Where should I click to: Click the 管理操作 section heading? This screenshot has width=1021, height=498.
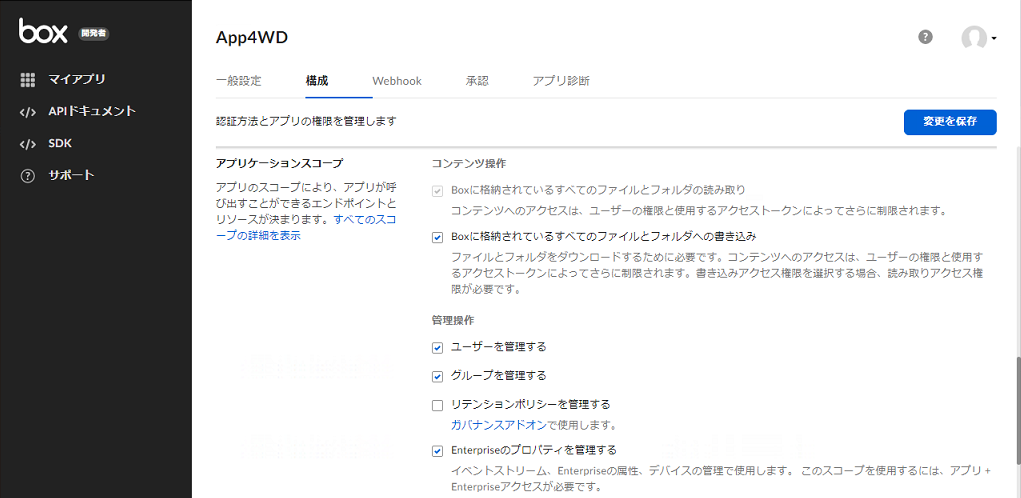[x=453, y=320]
